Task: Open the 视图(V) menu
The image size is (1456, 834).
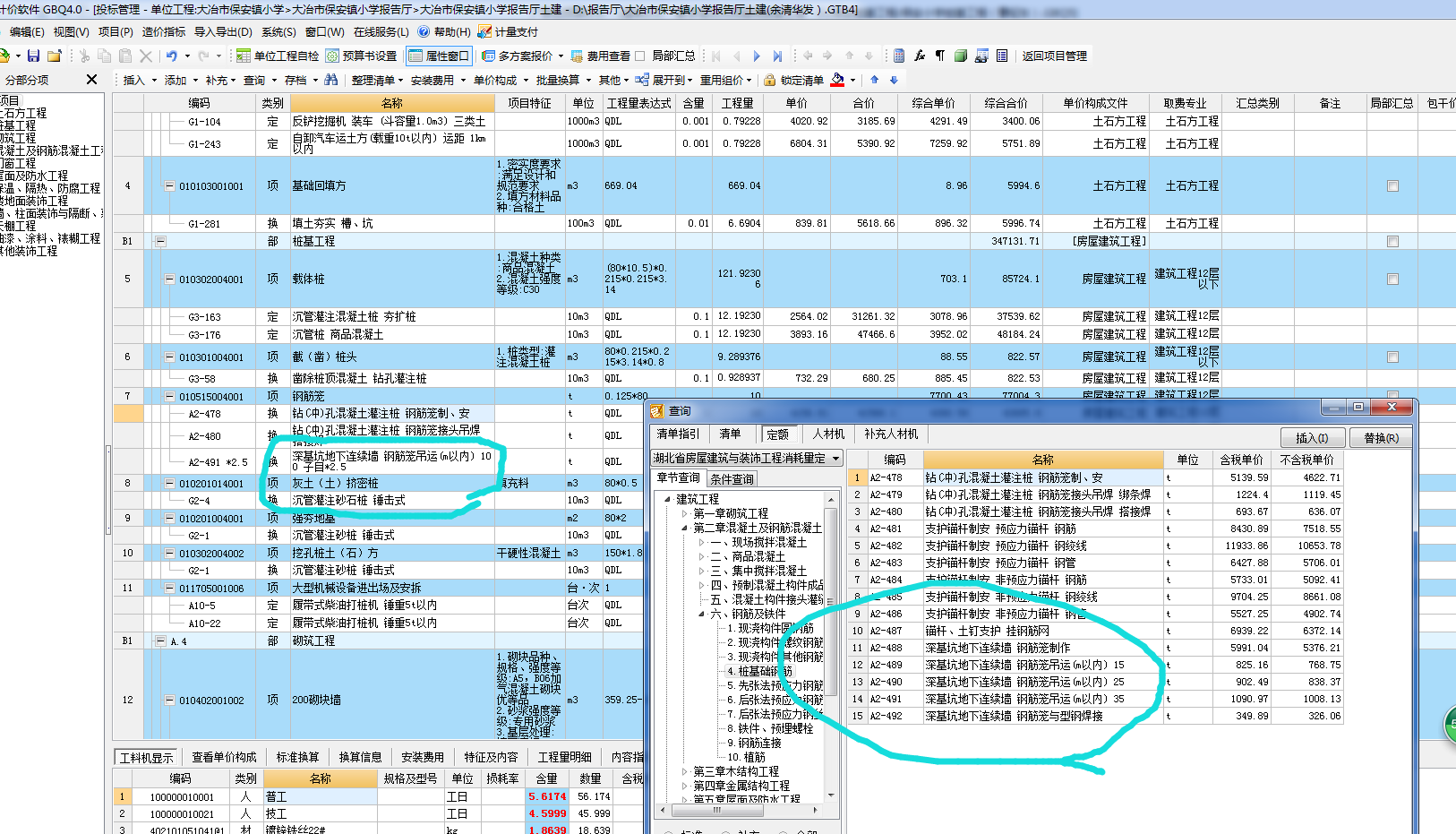Action: point(71,31)
